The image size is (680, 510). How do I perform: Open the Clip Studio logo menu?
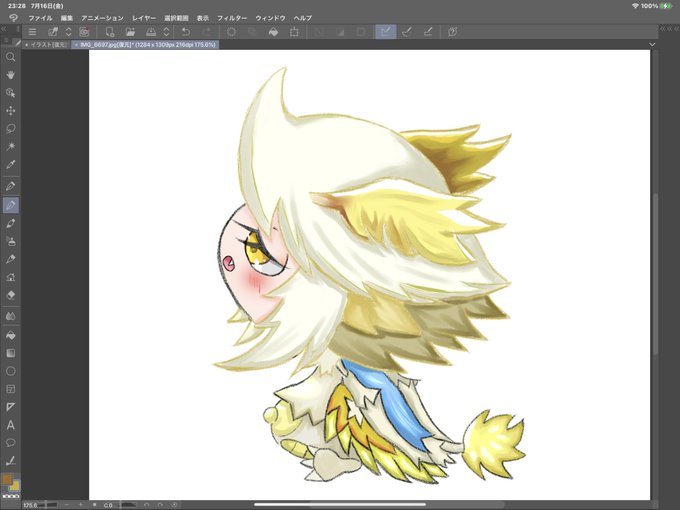pos(13,18)
